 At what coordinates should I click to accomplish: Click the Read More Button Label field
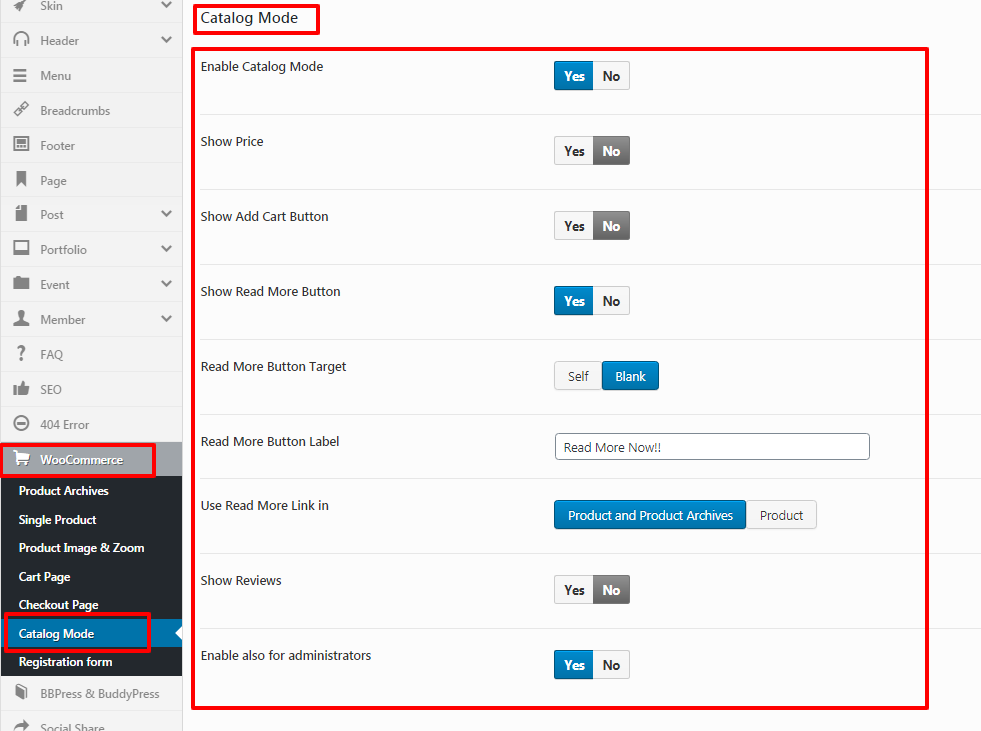(x=712, y=446)
